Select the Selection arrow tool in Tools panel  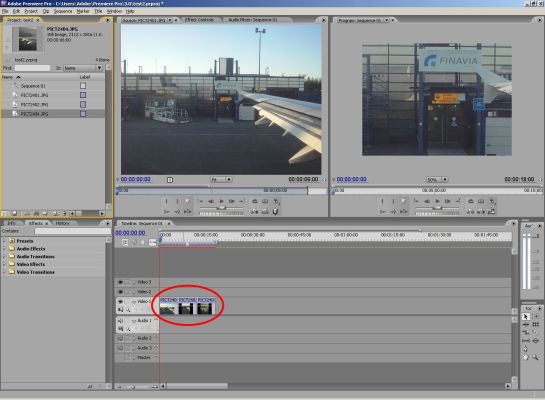pyautogui.click(x=526, y=316)
